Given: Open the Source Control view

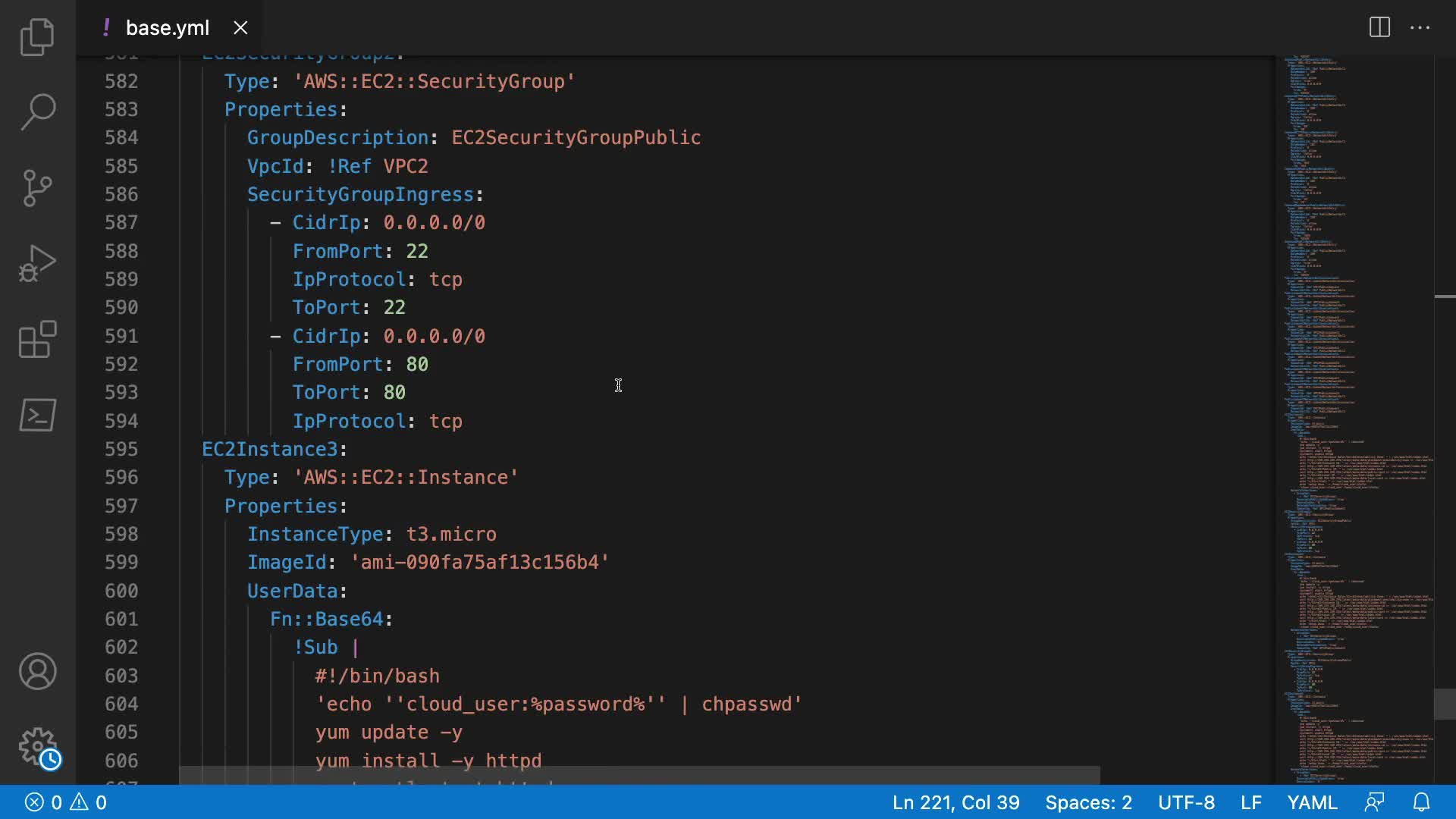Looking at the screenshot, I should coord(37,187).
